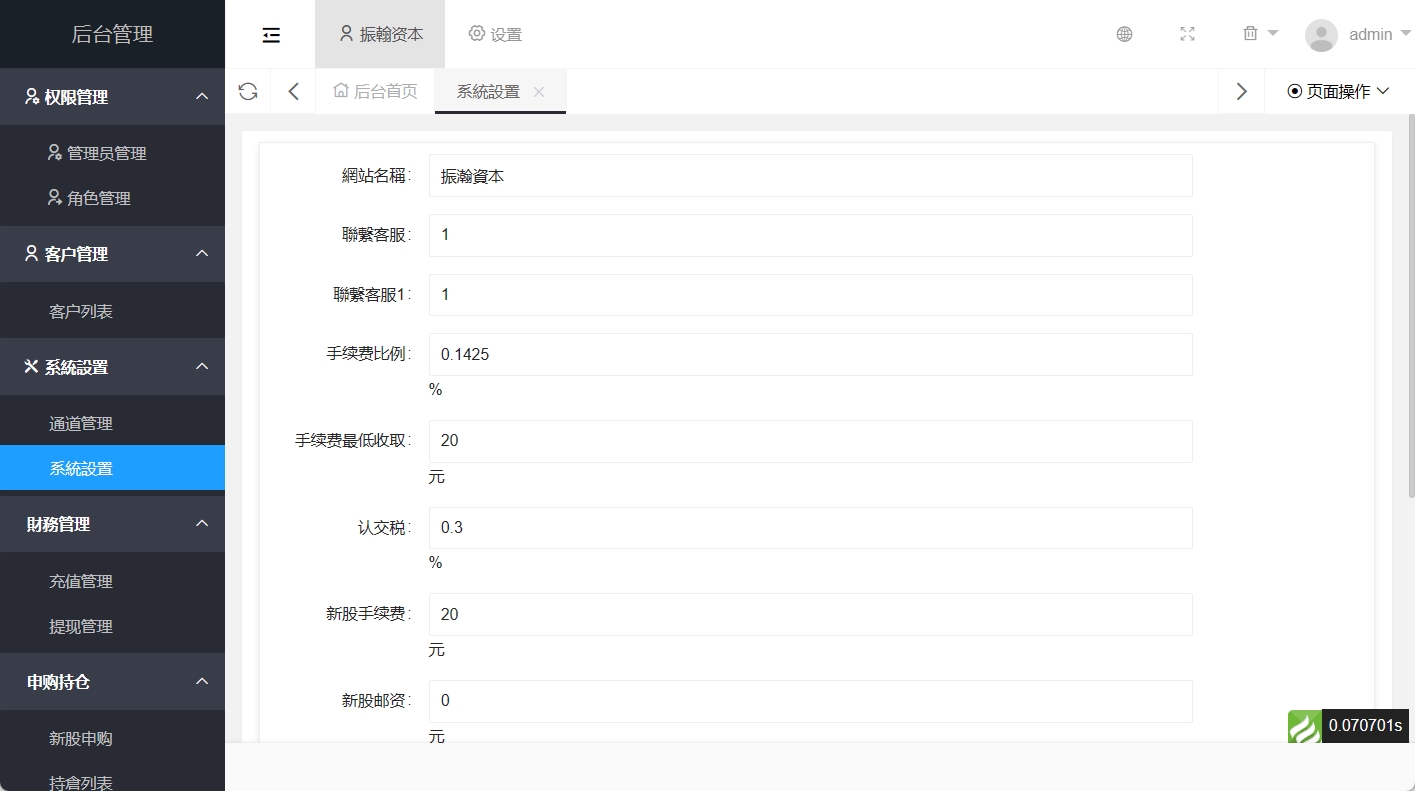Collapse the 权限管理 menu group
Screen dimensions: 1415x791
(x=112, y=97)
